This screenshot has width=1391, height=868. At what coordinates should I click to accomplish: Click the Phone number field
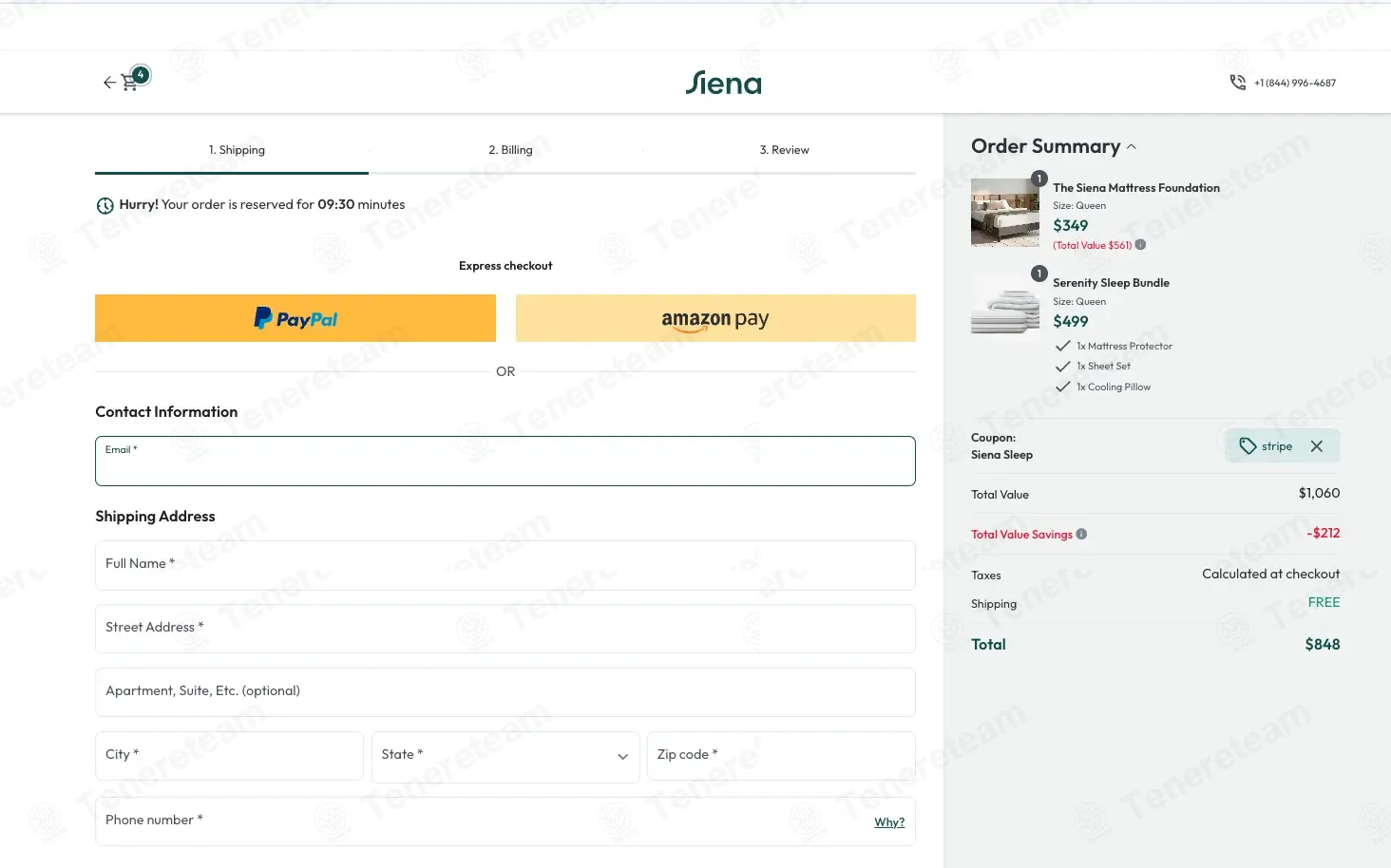click(x=505, y=821)
